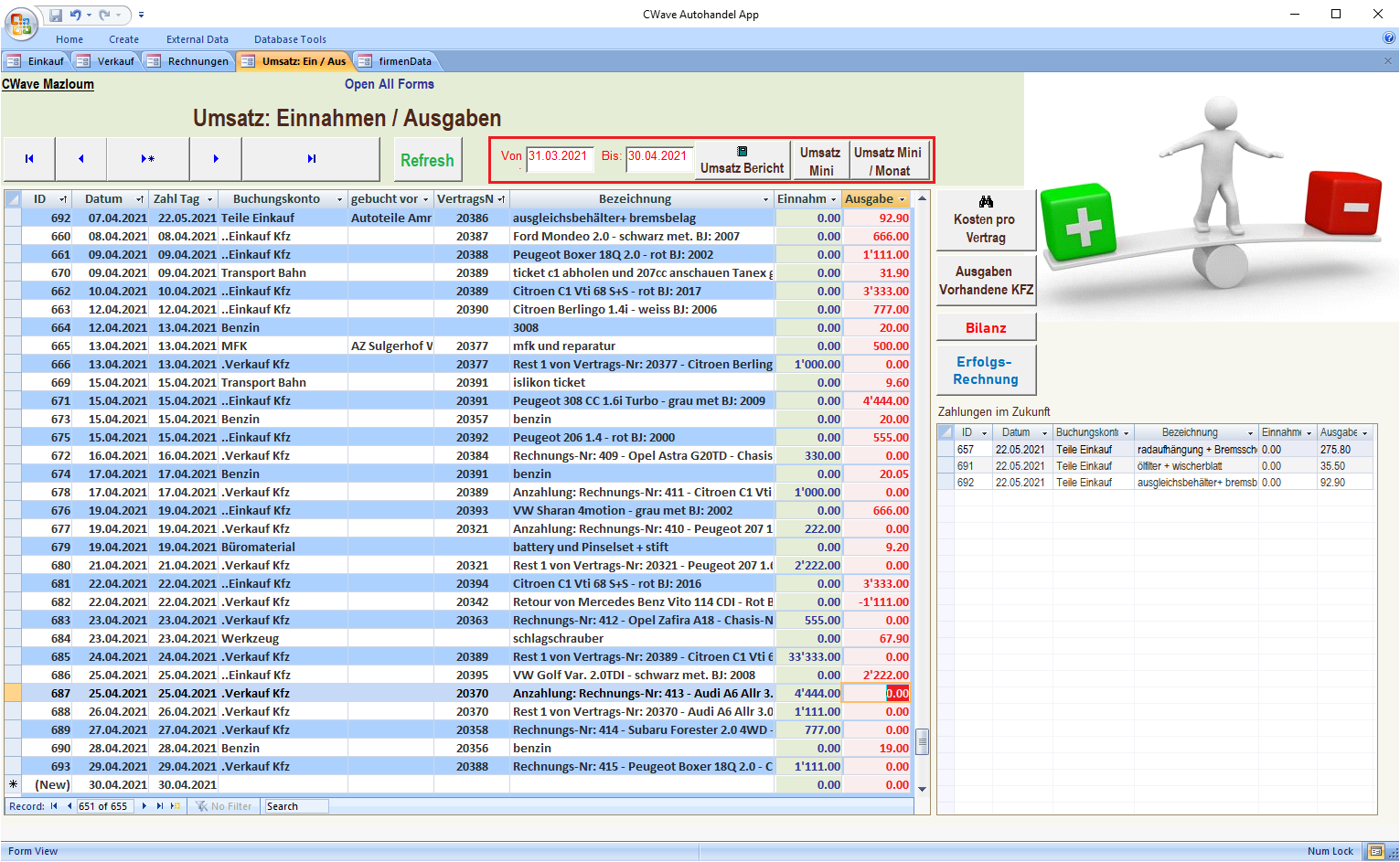Click the Help question mark icon
The image size is (1400, 862).
(1389, 38)
